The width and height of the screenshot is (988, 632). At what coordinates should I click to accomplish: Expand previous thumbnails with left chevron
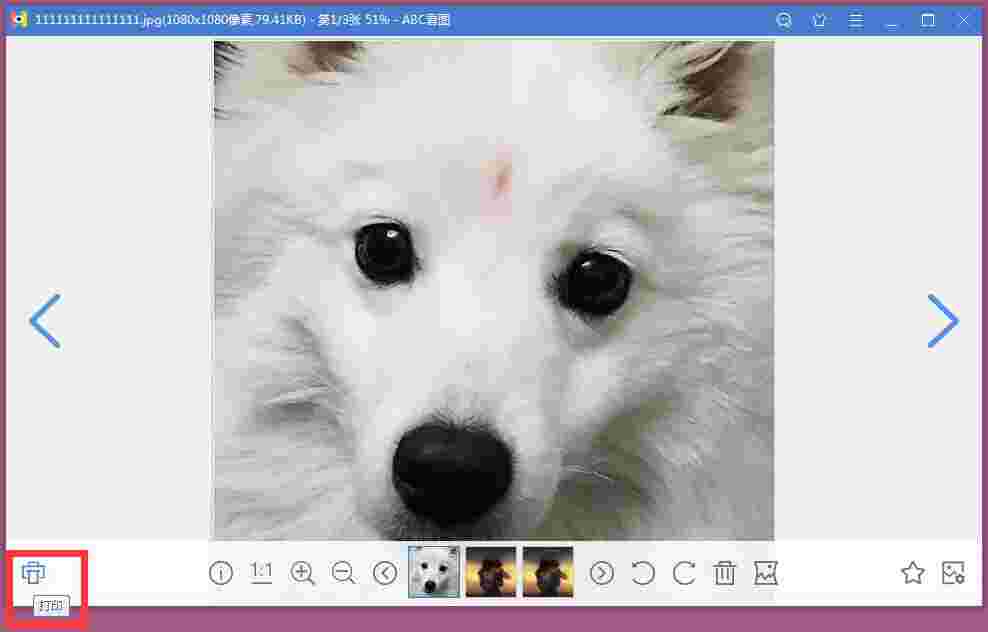tap(385, 573)
